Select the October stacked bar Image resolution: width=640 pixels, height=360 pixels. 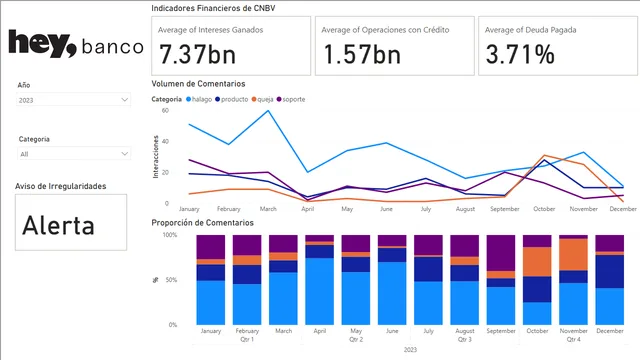tap(537, 280)
